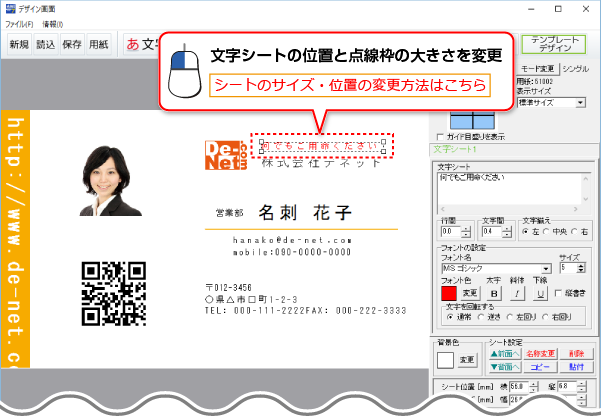Image resolution: width=601 pixels, height=417 pixels.
Task: Select 中央 text alignment radio
Action: click(x=546, y=231)
